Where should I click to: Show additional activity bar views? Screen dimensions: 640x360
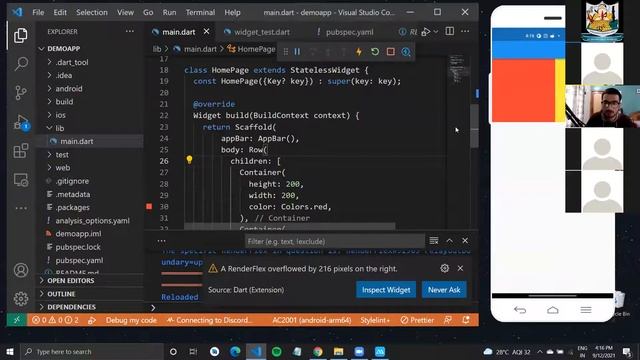[x=20, y=208]
